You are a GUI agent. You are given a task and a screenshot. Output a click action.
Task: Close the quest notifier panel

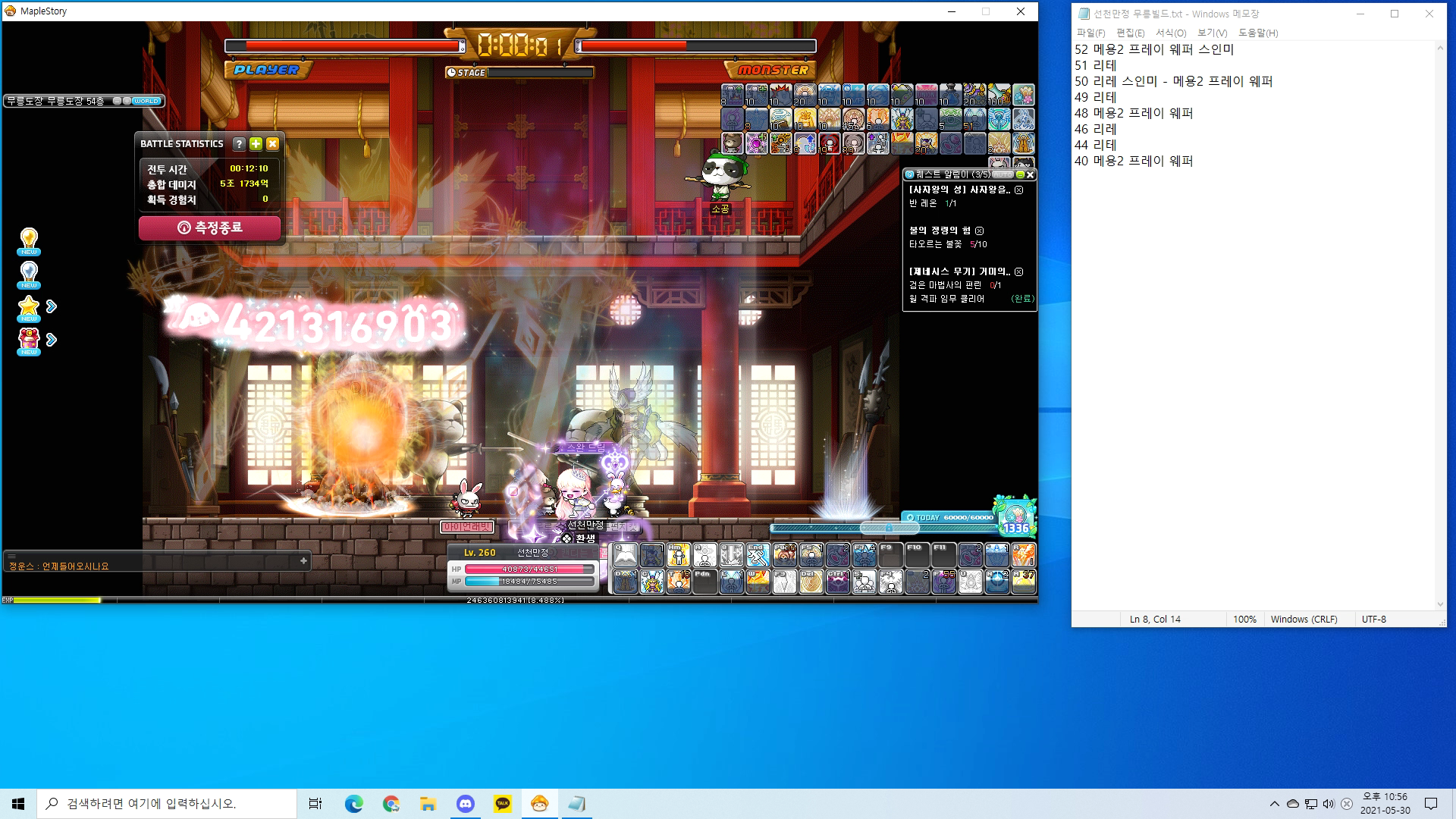point(1030,174)
